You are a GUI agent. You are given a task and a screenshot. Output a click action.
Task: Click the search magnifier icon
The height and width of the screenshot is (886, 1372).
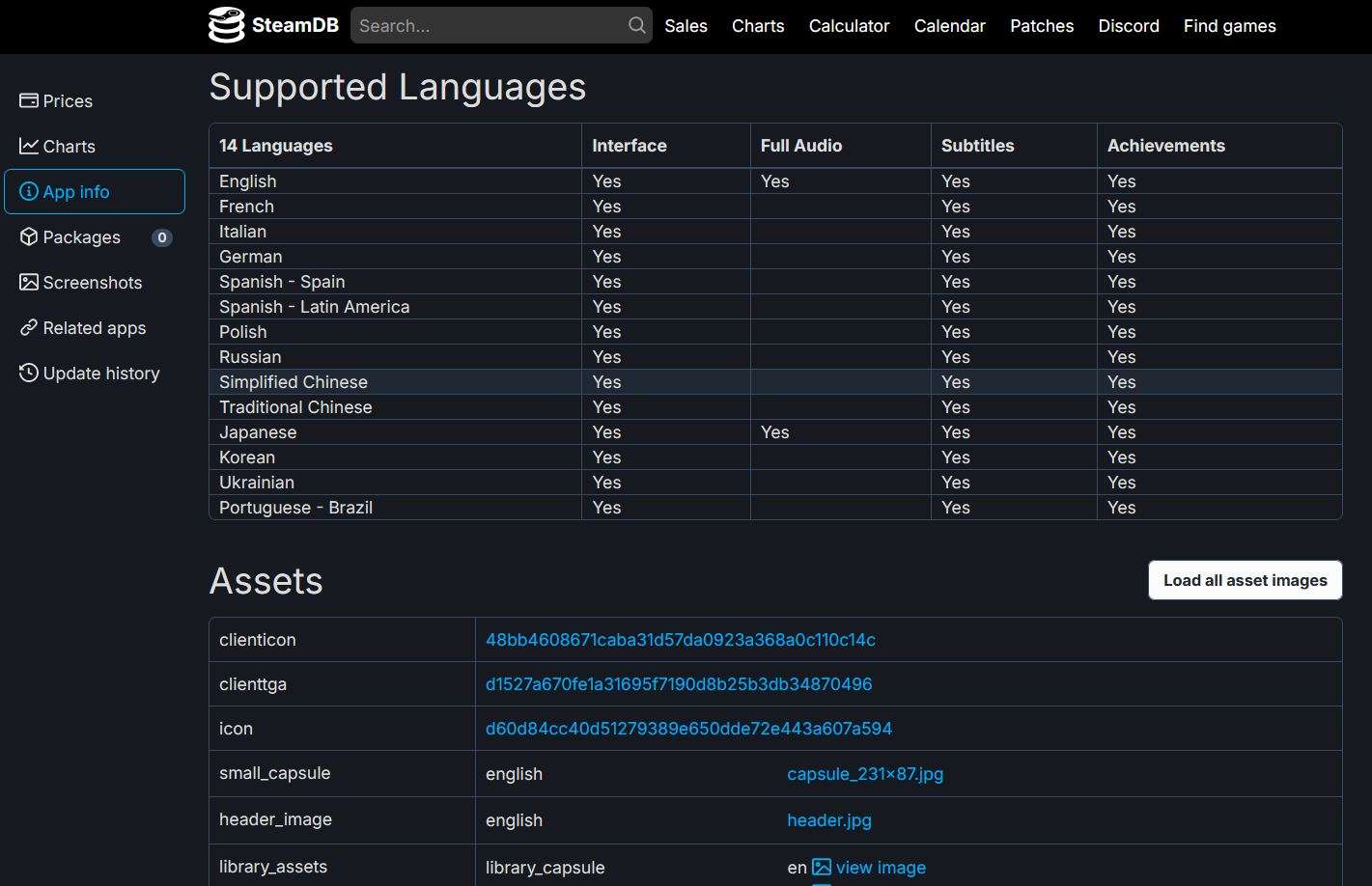pyautogui.click(x=636, y=25)
